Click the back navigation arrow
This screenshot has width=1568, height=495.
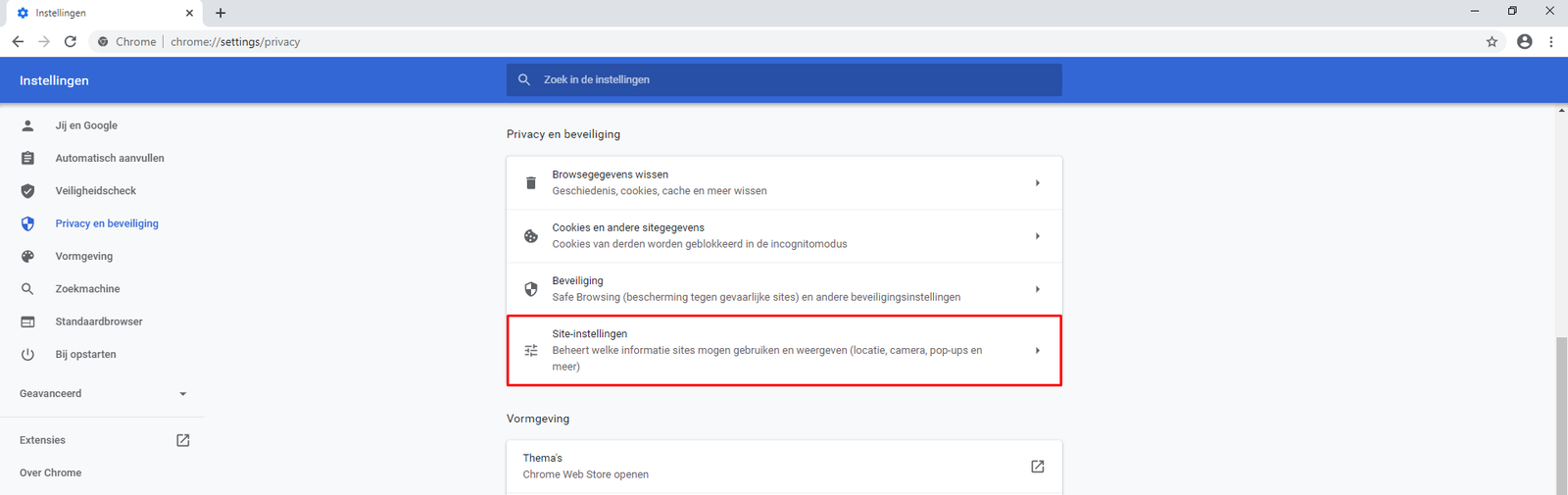[x=18, y=42]
